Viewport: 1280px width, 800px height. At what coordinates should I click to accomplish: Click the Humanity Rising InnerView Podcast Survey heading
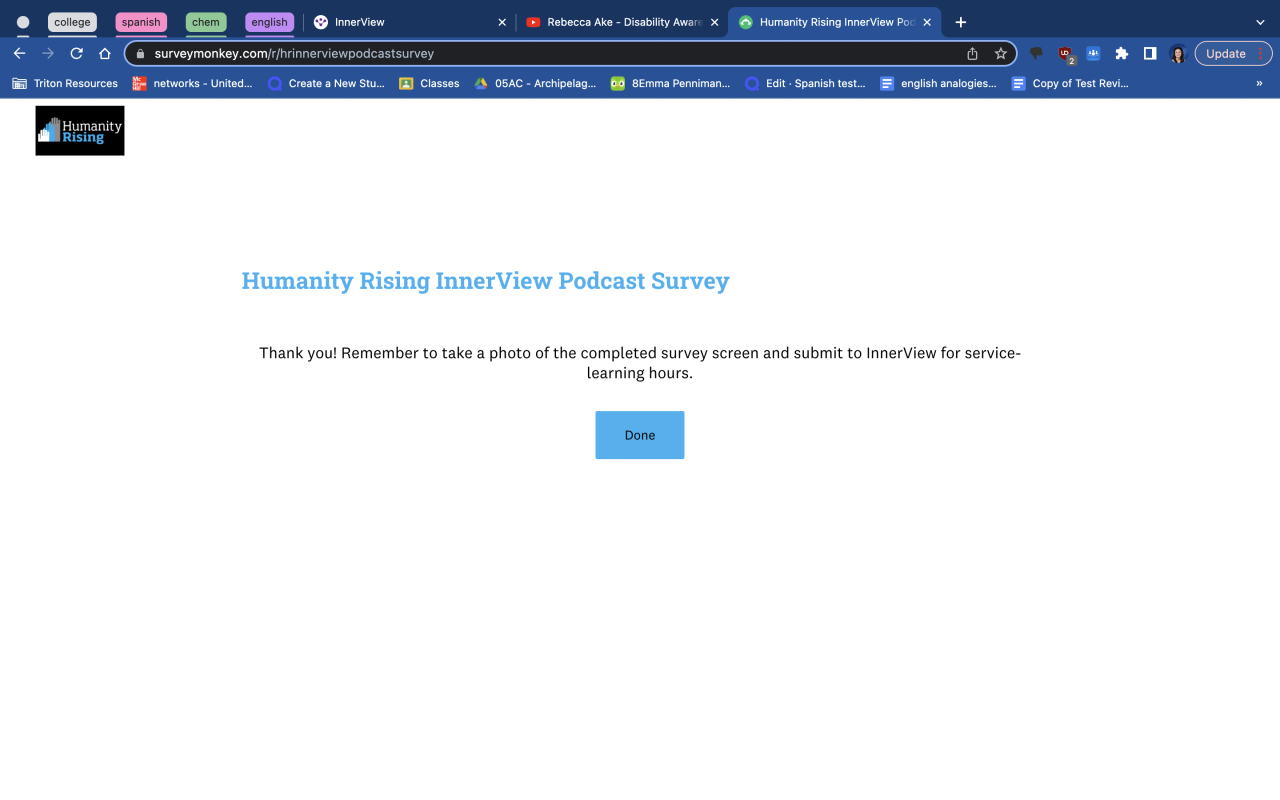coord(485,281)
